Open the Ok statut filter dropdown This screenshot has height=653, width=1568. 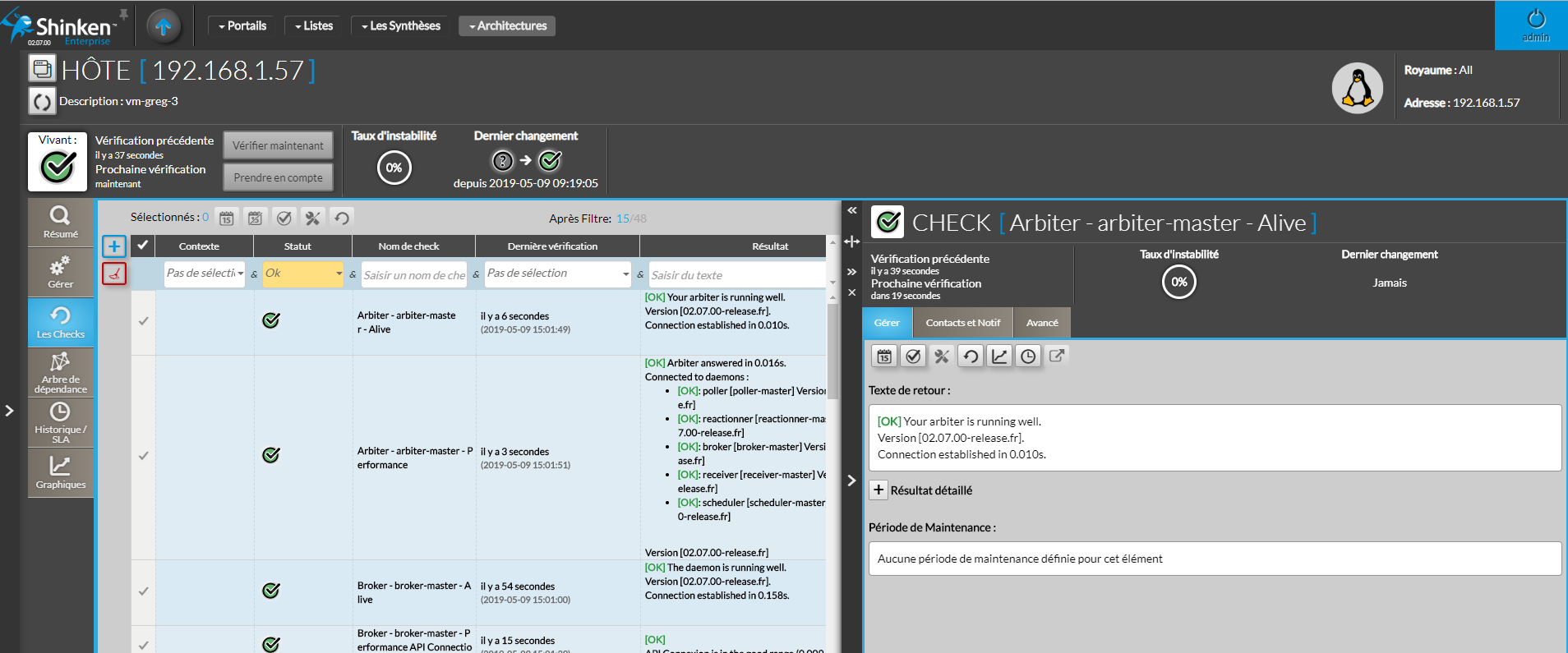pyautogui.click(x=302, y=274)
